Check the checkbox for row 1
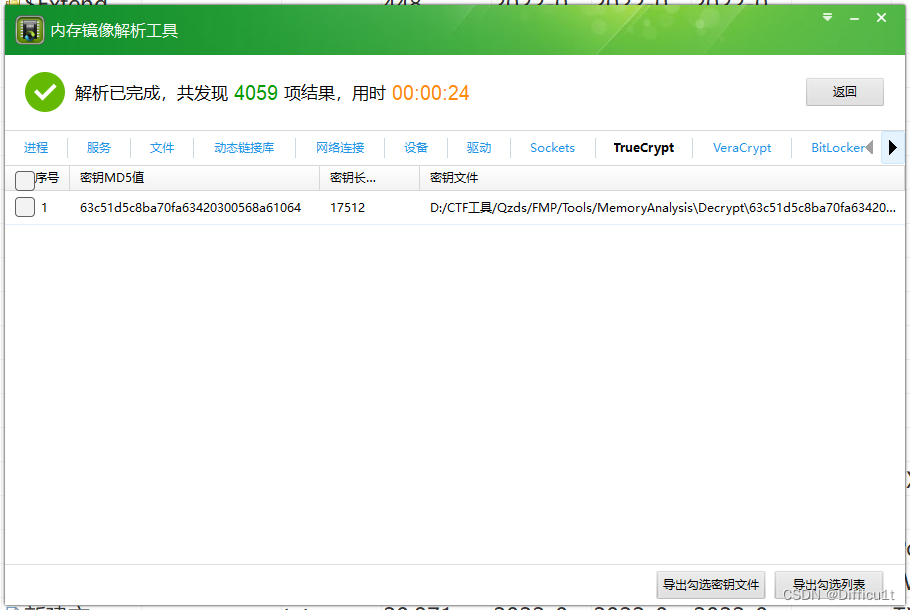Viewport: 910px width, 610px height. (25, 207)
